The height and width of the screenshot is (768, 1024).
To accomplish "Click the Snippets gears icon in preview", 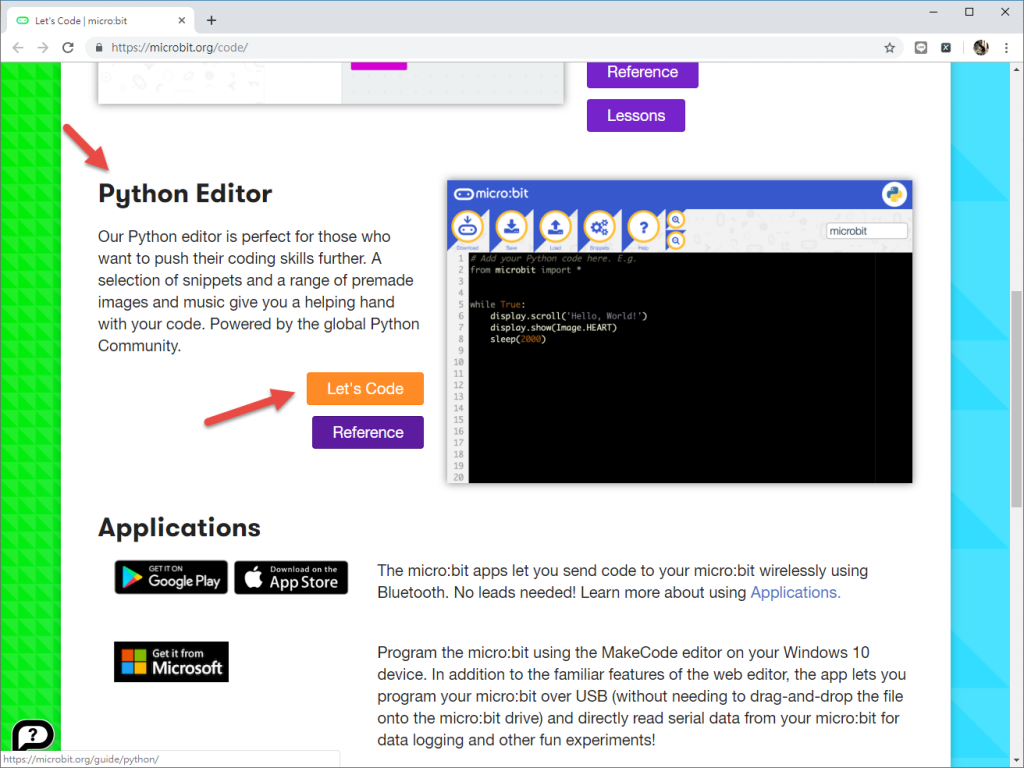I will pos(599,228).
